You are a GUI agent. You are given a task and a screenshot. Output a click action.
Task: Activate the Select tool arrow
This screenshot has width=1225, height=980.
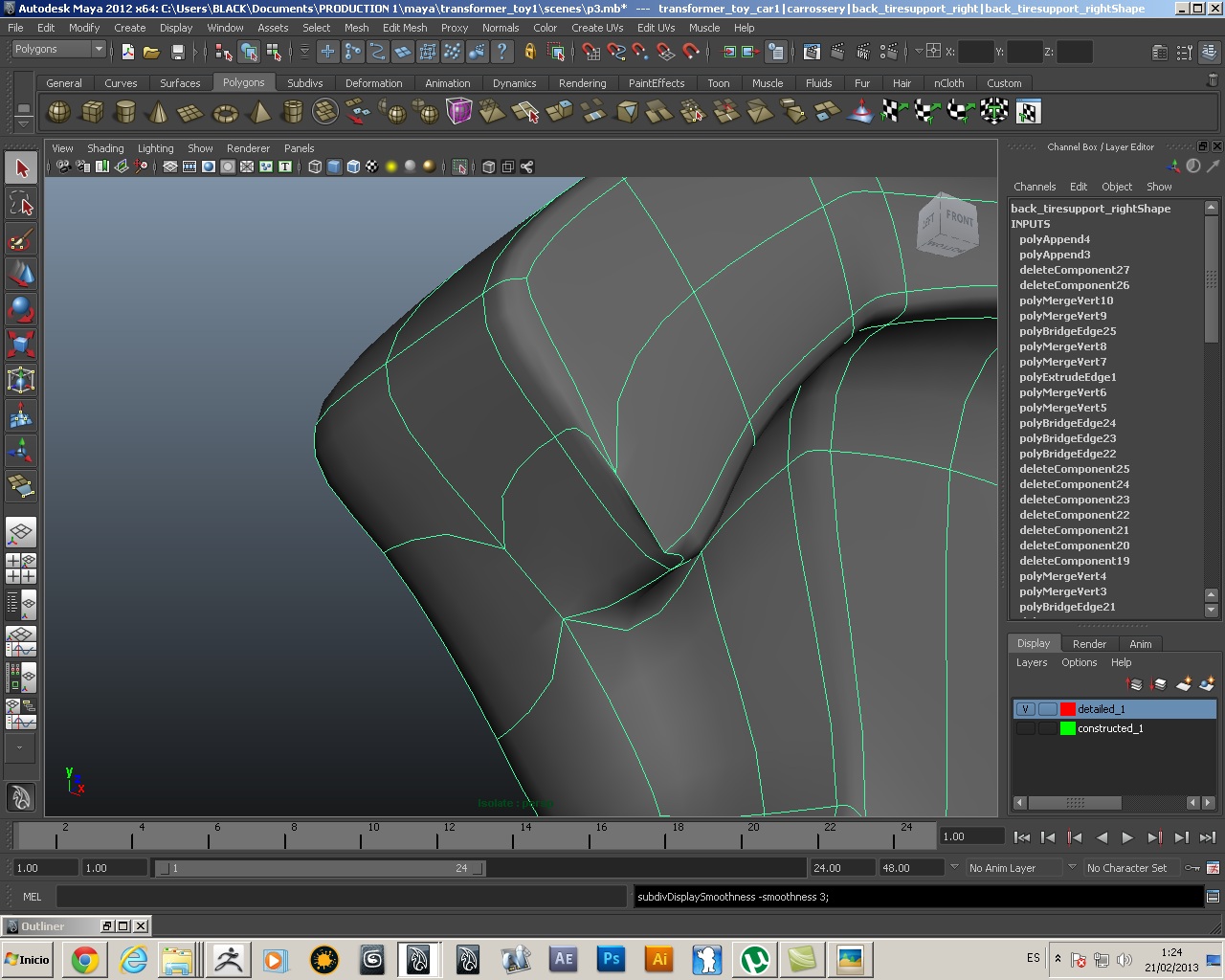coord(21,169)
